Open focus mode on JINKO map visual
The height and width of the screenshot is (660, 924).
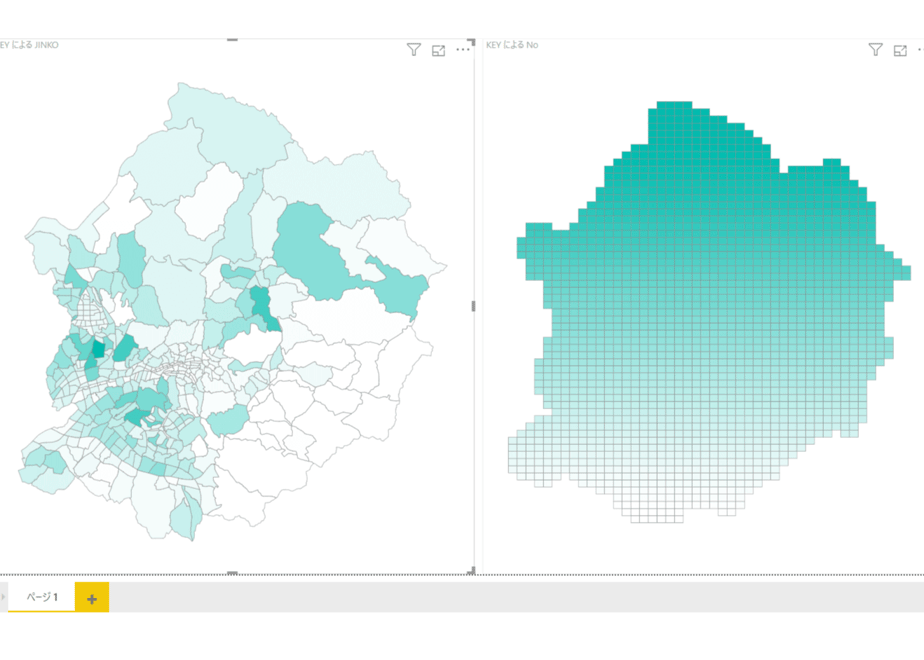click(x=438, y=51)
